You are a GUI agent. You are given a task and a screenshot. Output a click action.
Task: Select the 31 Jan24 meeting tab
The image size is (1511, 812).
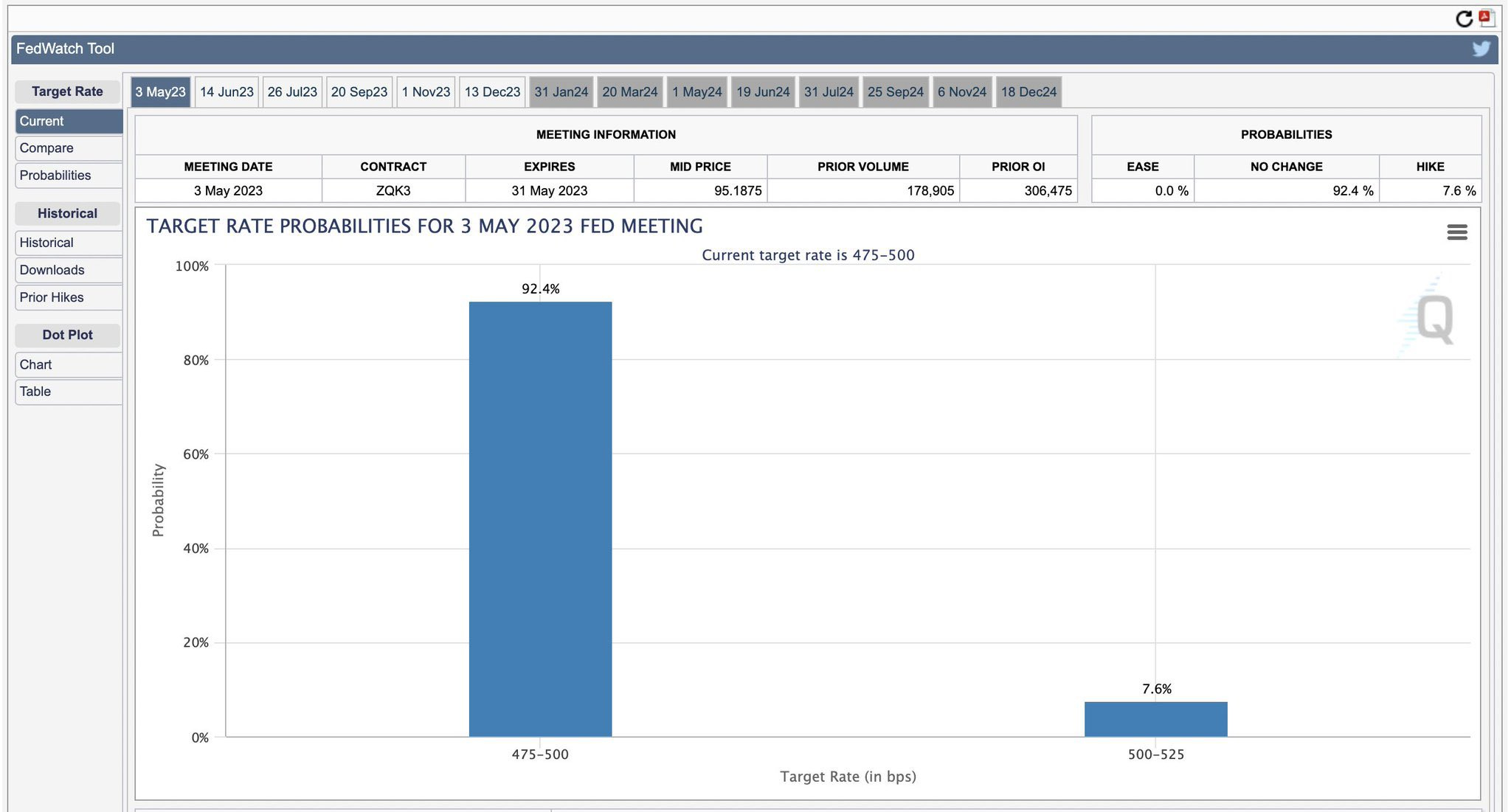561,92
